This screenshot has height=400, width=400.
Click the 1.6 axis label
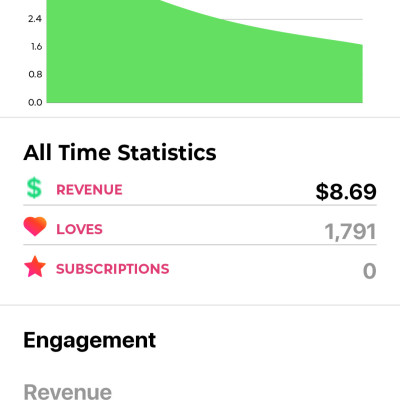(x=36, y=47)
